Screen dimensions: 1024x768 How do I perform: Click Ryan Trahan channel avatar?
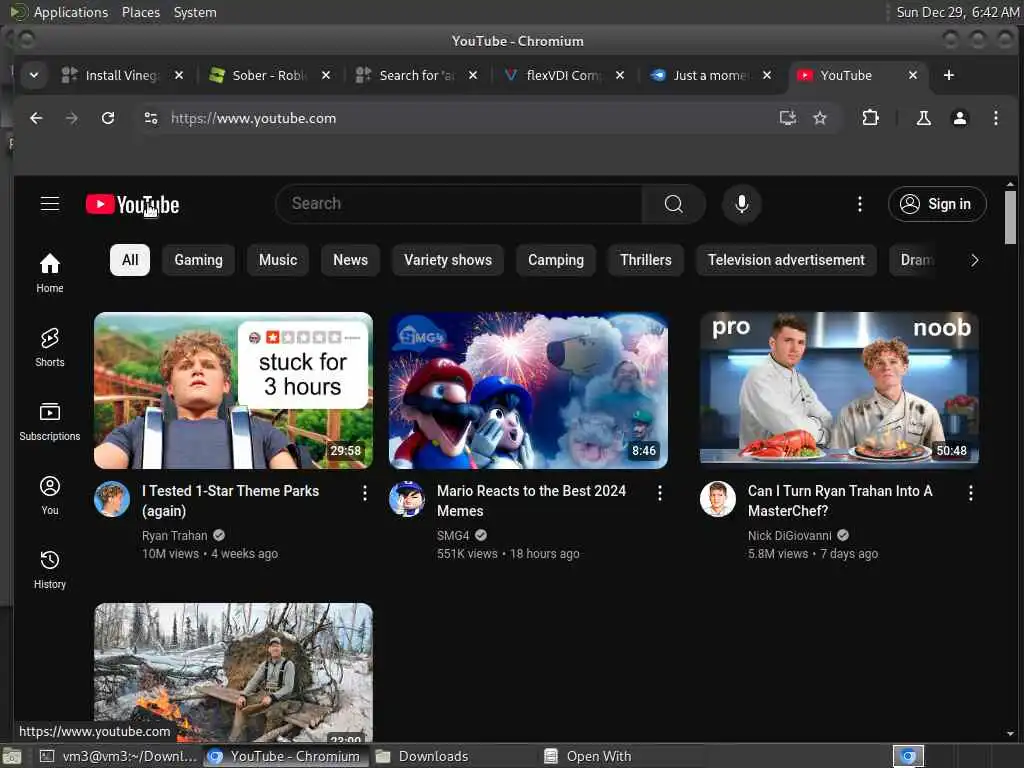pos(112,499)
